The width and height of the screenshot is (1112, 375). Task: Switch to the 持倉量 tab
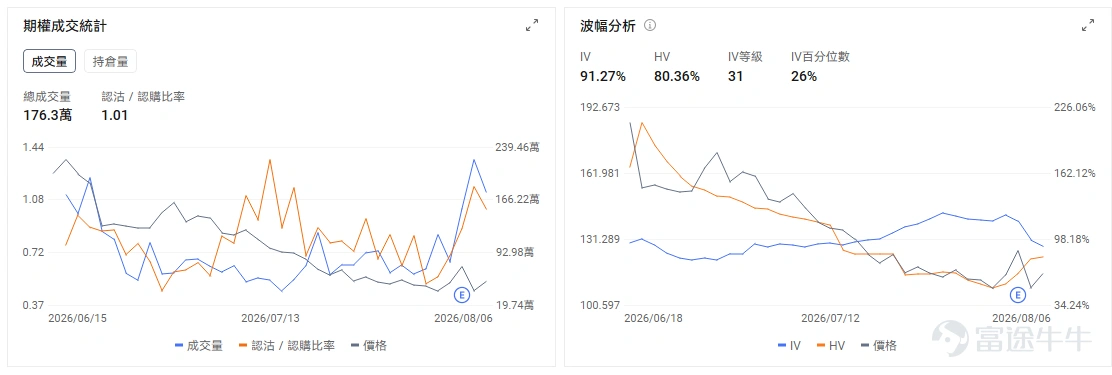[x=110, y=61]
